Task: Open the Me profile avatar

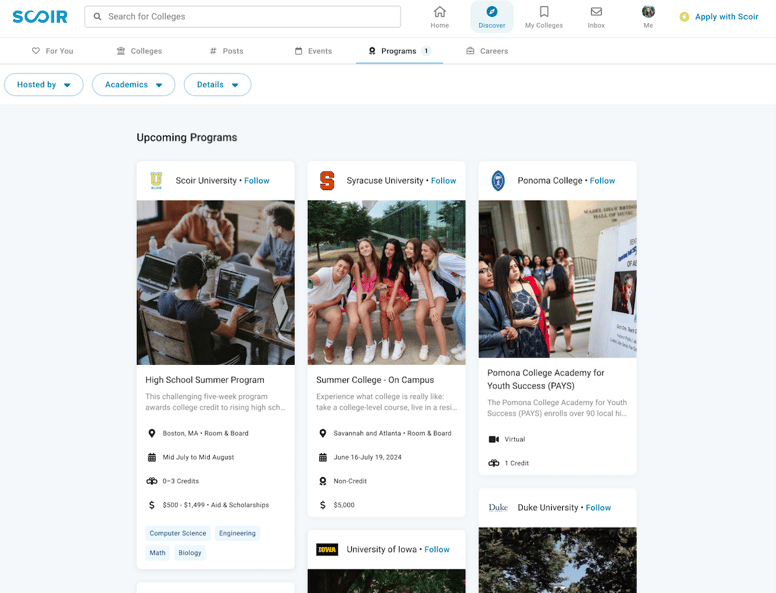Action: pos(648,11)
